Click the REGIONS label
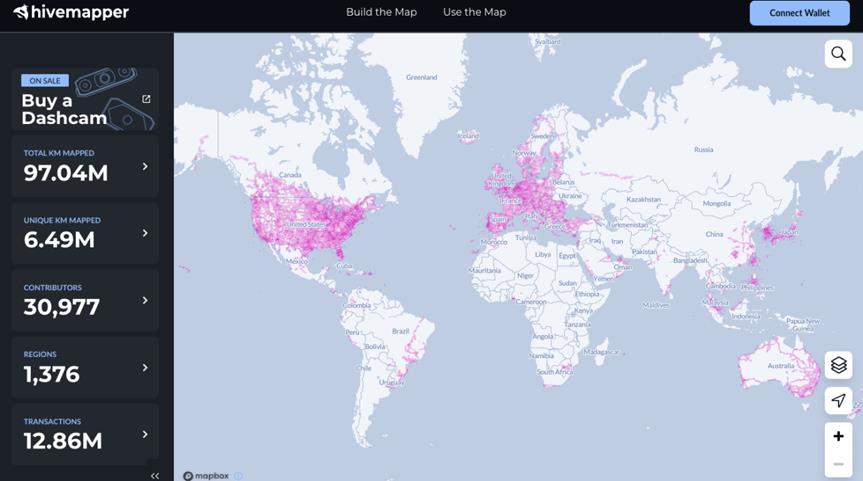Viewport: 863px width, 481px height. pyautogui.click(x=40, y=354)
